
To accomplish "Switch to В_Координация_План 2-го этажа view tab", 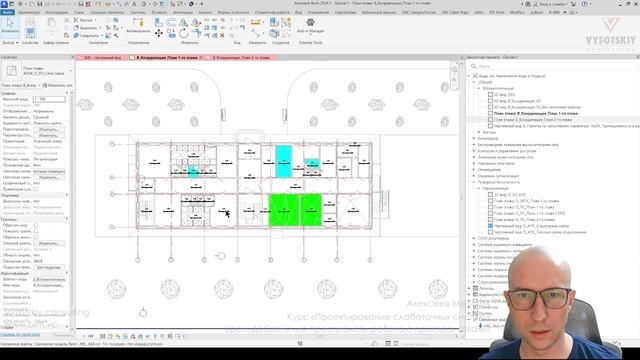I will click(241, 58).
